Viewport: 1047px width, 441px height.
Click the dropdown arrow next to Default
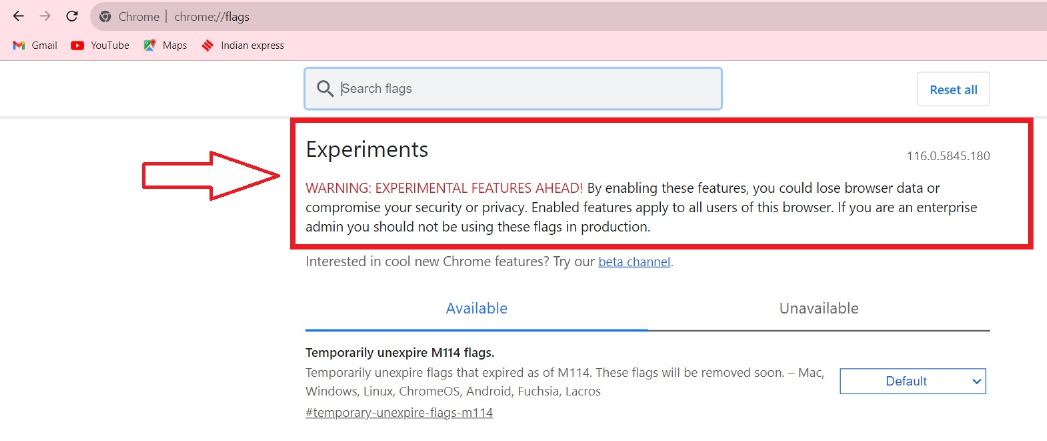tap(976, 382)
